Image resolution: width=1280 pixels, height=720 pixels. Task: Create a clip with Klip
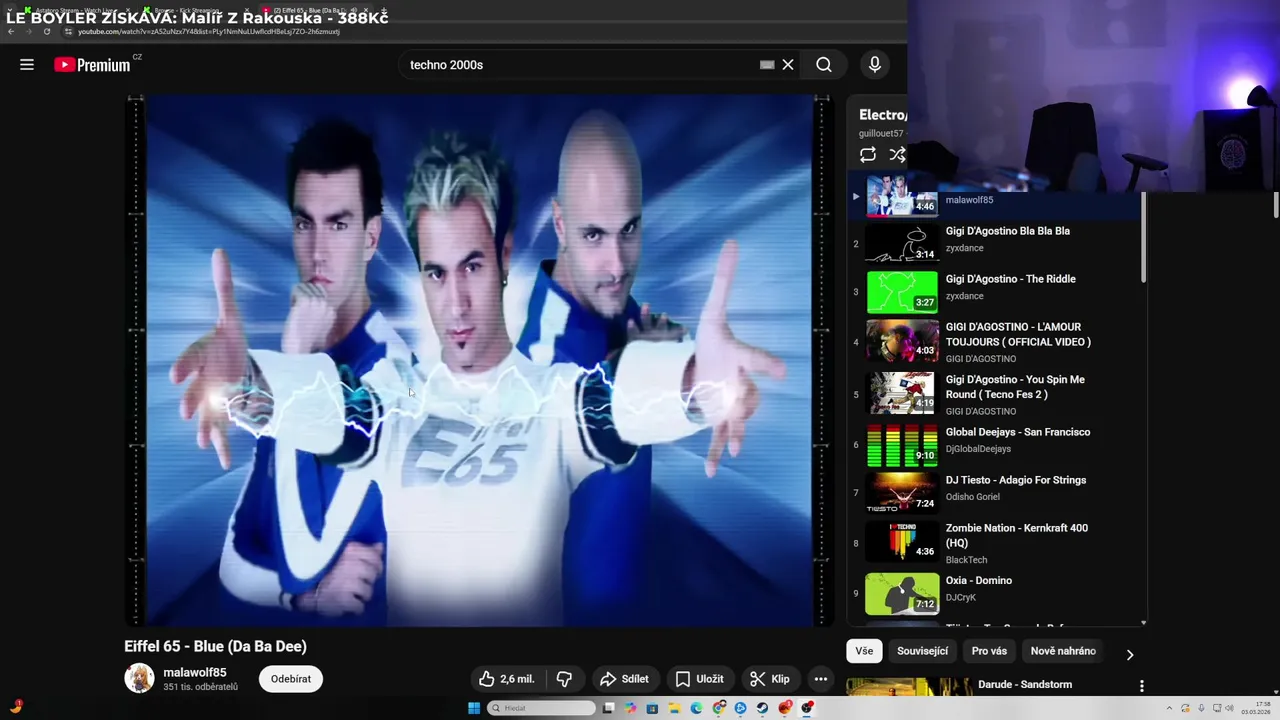pos(770,679)
